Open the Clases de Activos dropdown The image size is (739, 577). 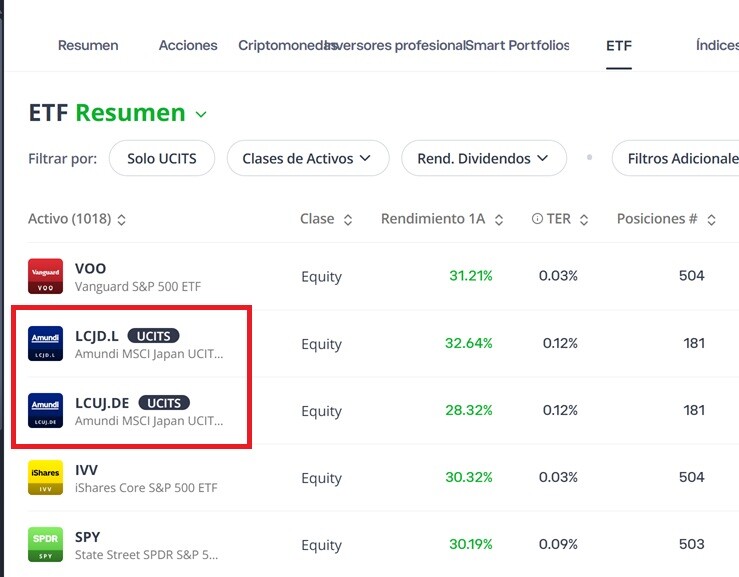(x=308, y=158)
